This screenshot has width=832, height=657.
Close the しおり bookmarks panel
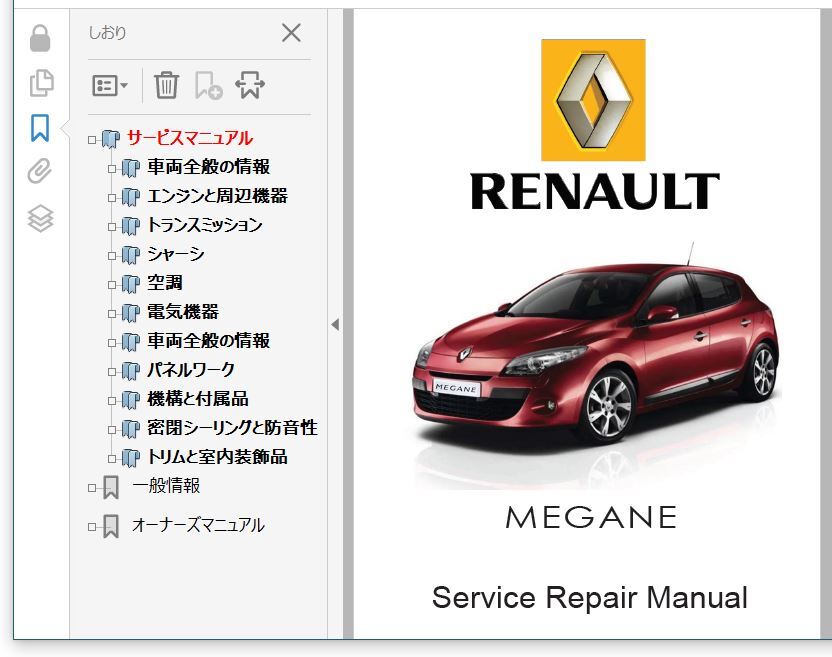point(291,33)
